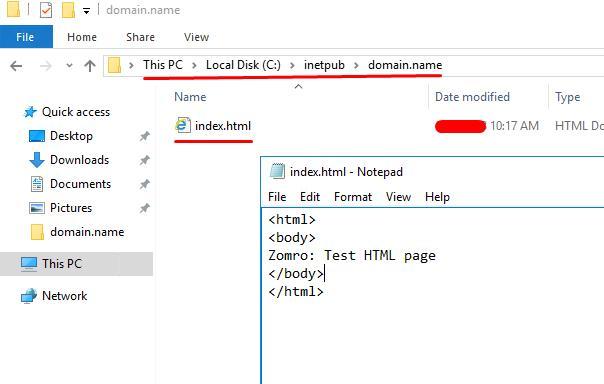The width and height of the screenshot is (604, 384).
Task: Select domain.name in the address breadcrumb
Action: 405,65
